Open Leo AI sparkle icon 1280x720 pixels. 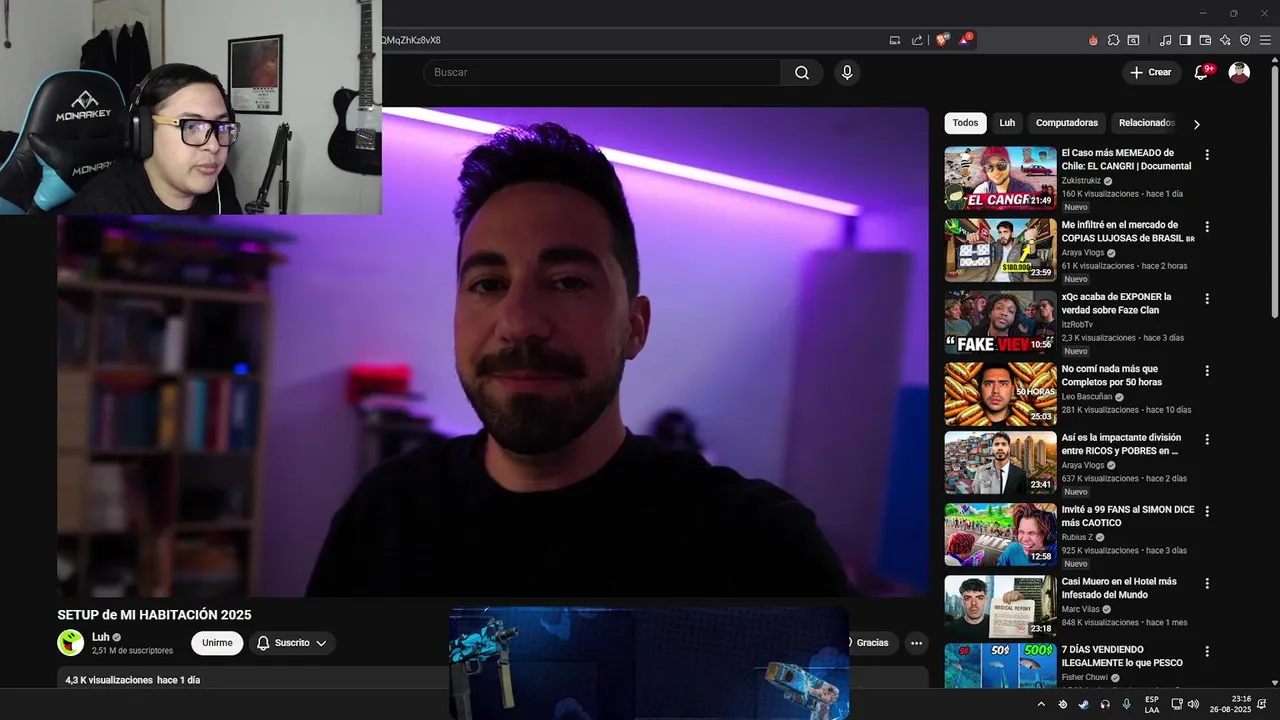click(1225, 40)
